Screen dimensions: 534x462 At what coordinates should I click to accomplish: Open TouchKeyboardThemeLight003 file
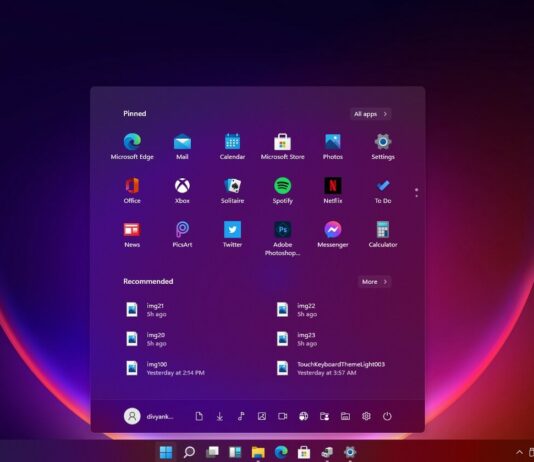[x=330, y=368]
